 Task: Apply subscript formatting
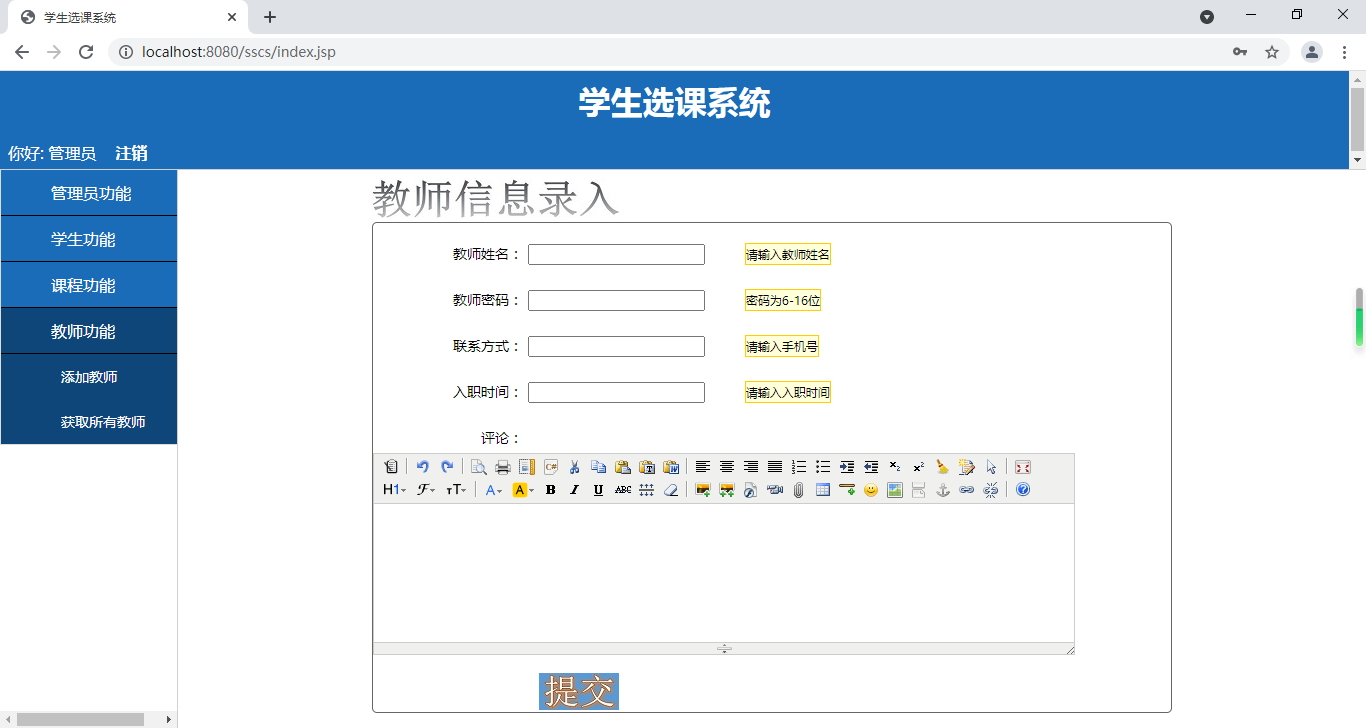pyautogui.click(x=895, y=467)
